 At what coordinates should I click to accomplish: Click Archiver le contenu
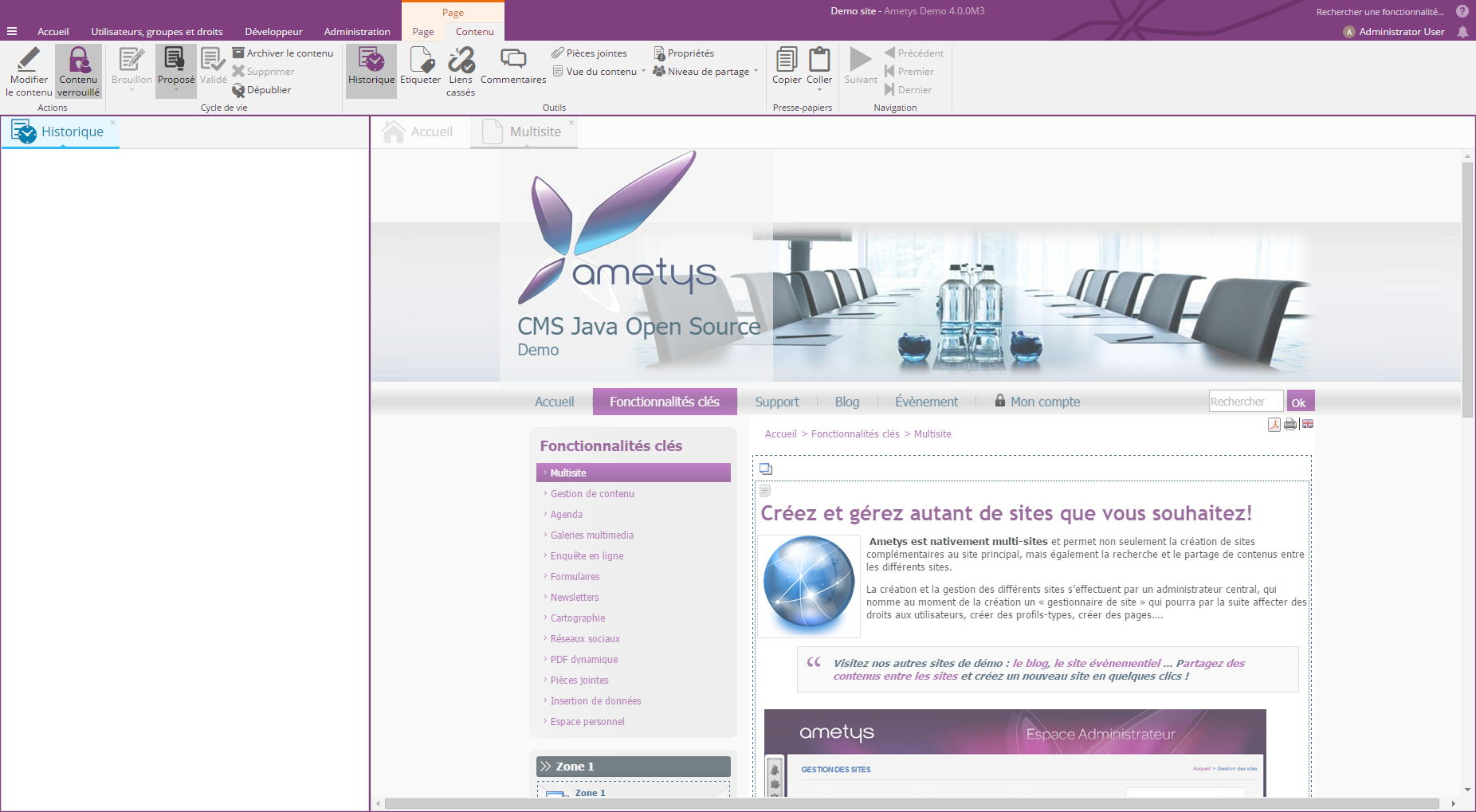[x=283, y=53]
